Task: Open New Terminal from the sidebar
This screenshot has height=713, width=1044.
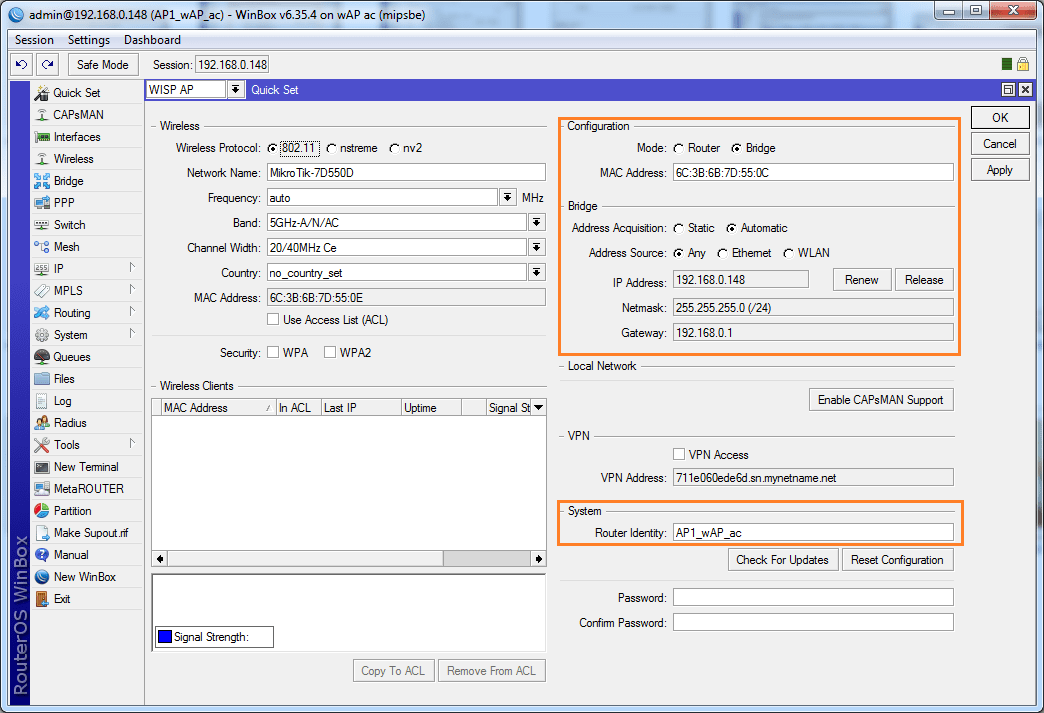Action: [42, 467]
